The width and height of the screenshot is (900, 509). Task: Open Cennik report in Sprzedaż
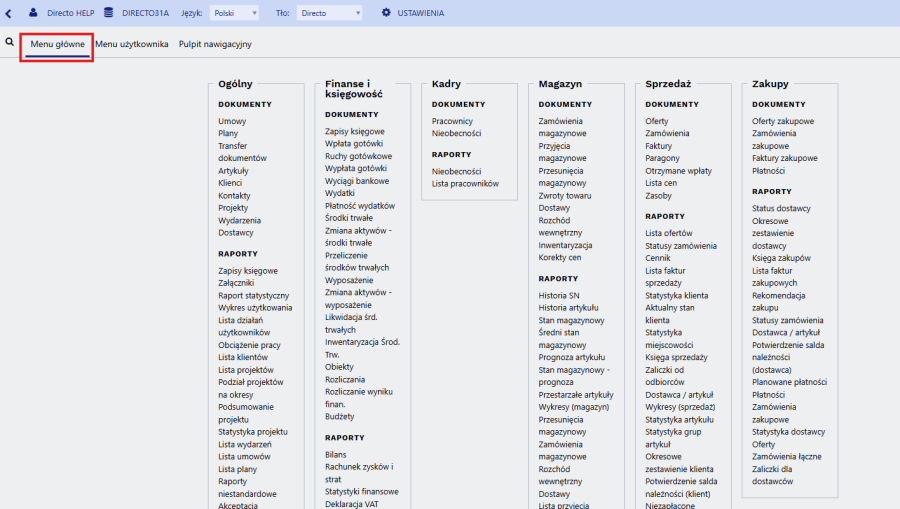click(x=658, y=258)
